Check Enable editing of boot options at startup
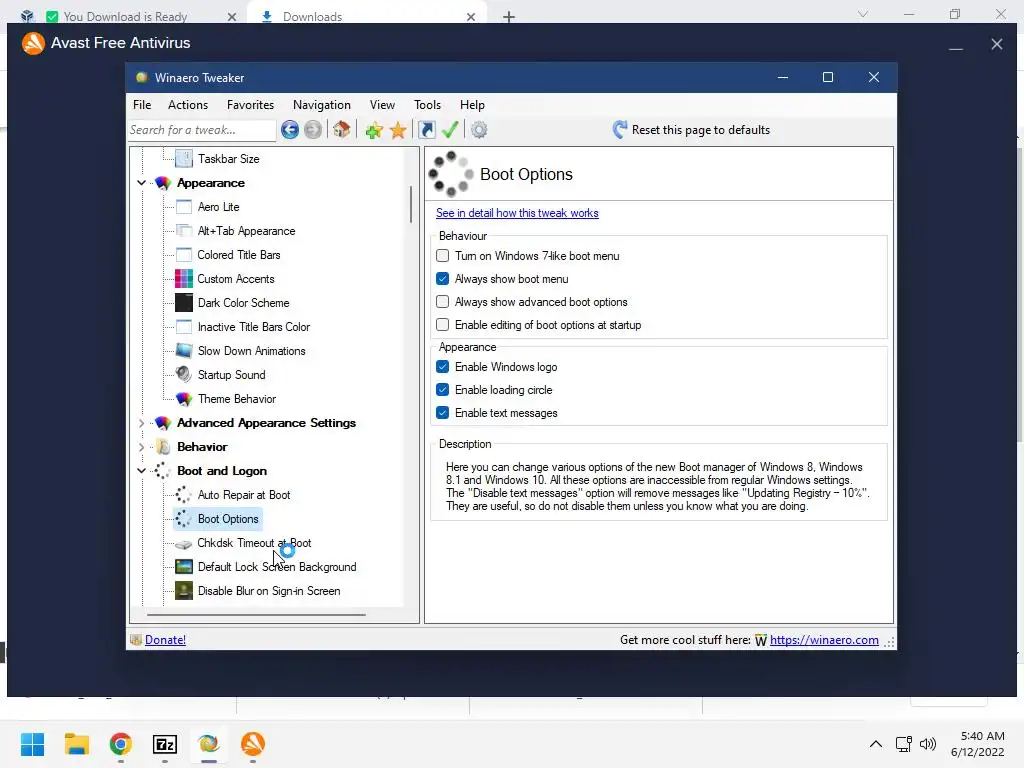The width and height of the screenshot is (1024, 768). pos(443,325)
